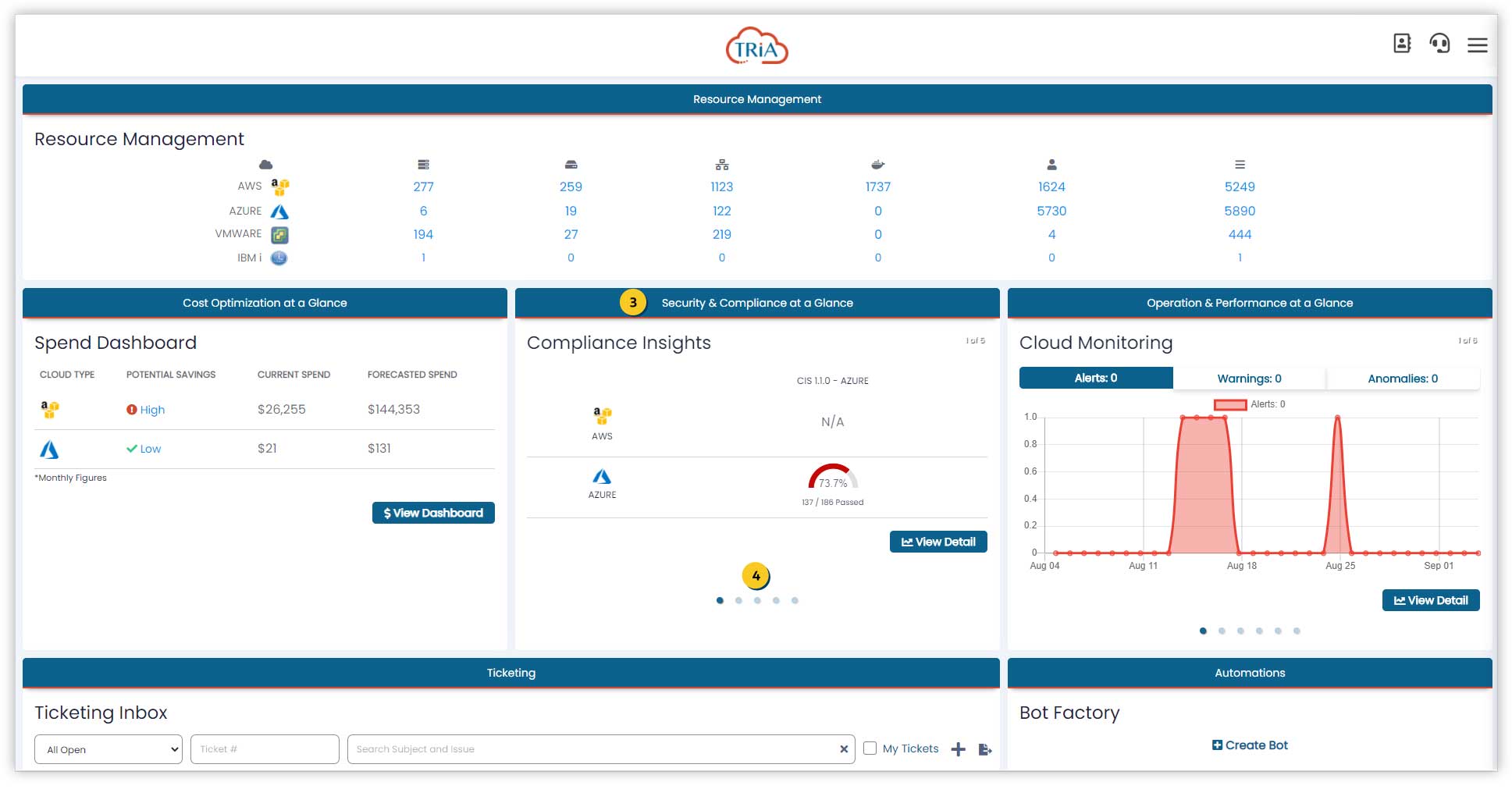The image size is (1512, 807).
Task: Click the chart peak near Aug 25
Action: pos(1337,418)
